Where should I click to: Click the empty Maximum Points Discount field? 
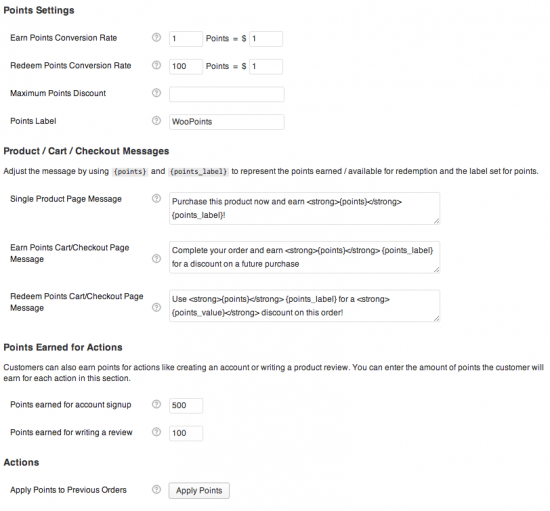click(x=227, y=94)
